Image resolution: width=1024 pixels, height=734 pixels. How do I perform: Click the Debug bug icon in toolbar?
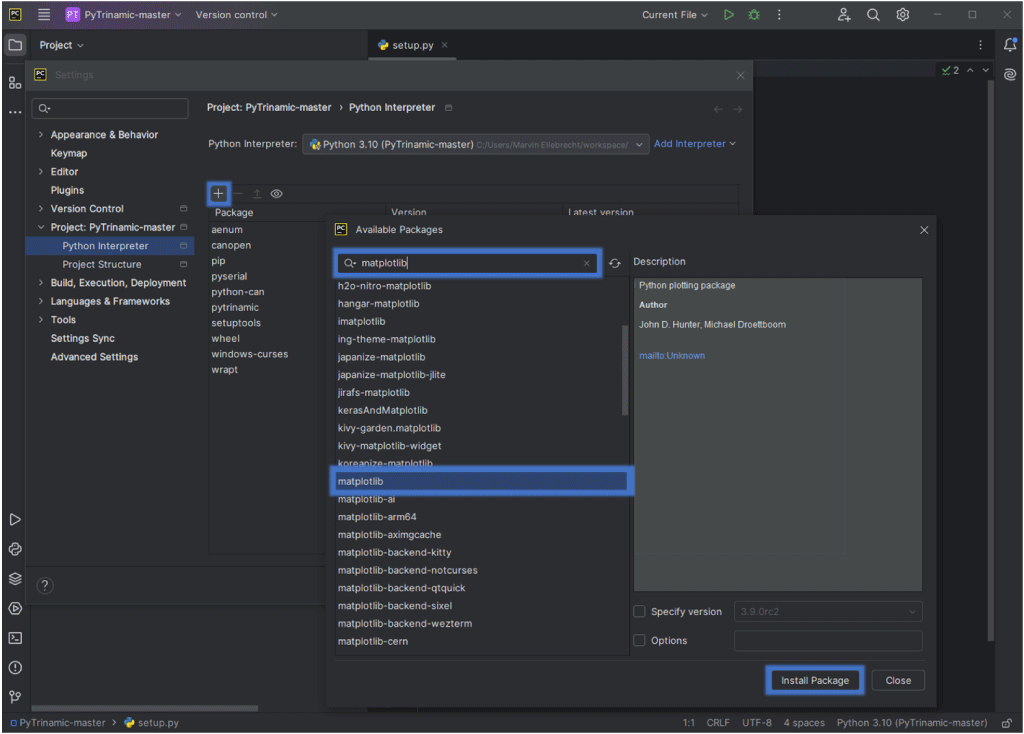[x=754, y=15]
